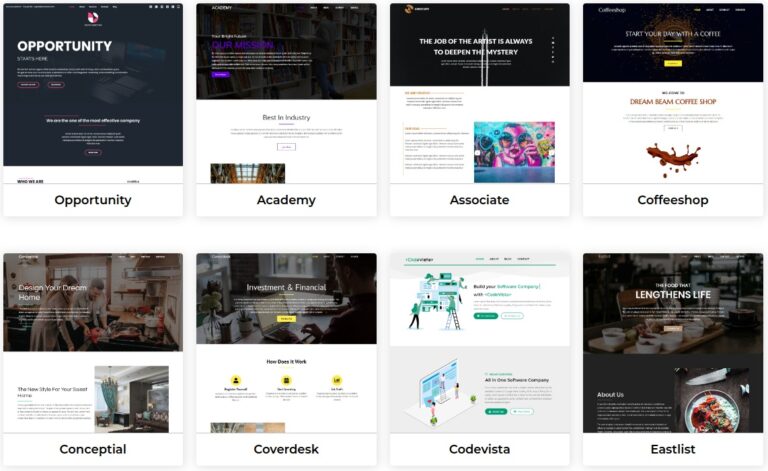Image resolution: width=768 pixels, height=471 pixels.
Task: Open the Academy theme title
Action: tap(286, 200)
